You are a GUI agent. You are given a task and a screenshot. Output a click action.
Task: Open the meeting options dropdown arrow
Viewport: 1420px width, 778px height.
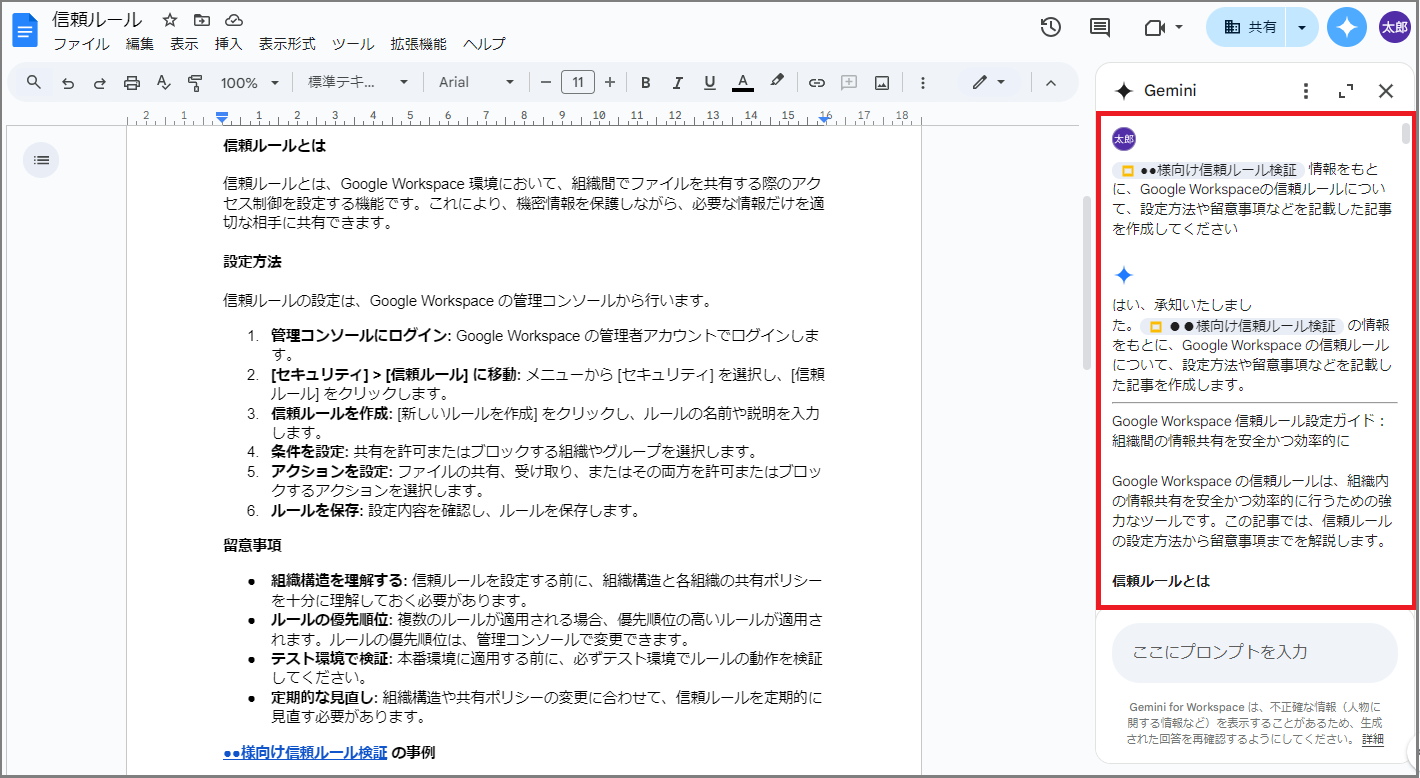tap(1179, 27)
